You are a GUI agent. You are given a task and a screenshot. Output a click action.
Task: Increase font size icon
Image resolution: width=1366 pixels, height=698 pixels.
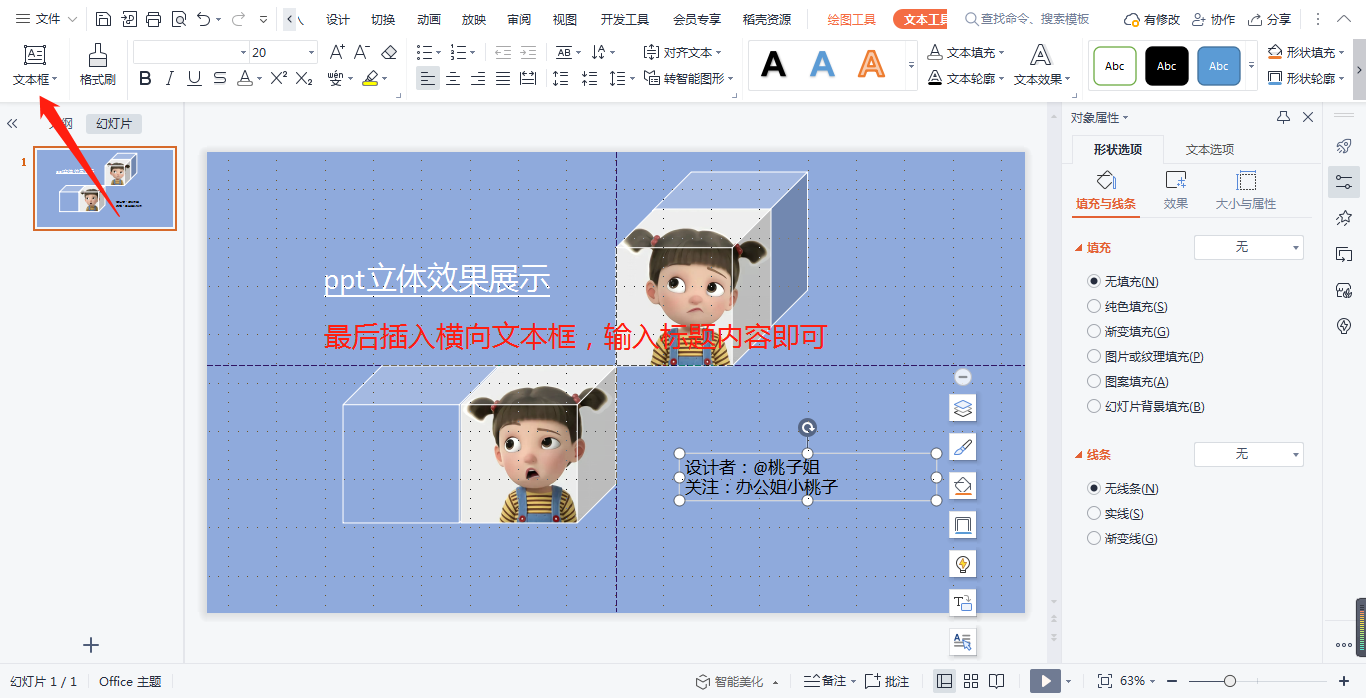(337, 52)
